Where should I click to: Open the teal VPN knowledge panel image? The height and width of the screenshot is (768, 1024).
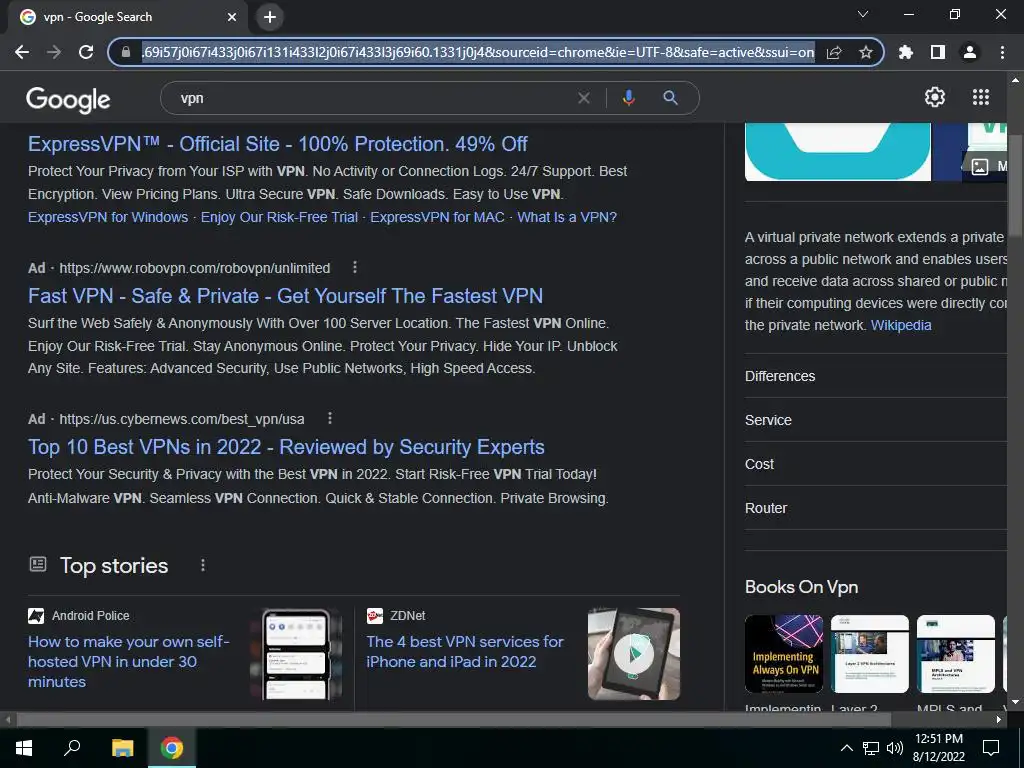coord(838,152)
